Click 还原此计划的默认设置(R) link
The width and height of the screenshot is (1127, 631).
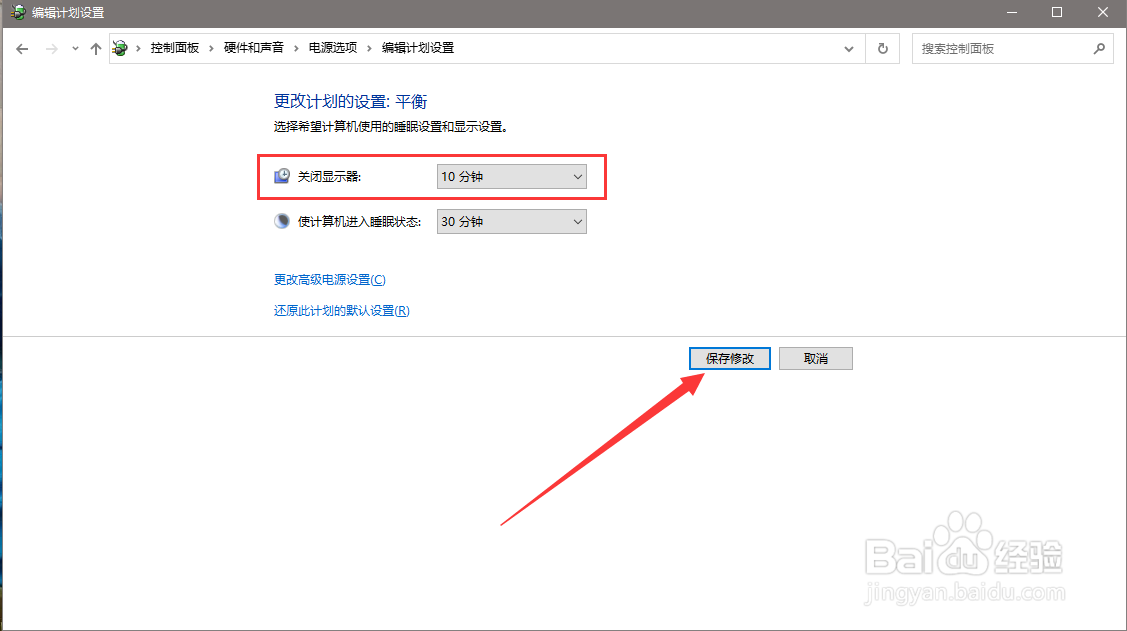[341, 310]
